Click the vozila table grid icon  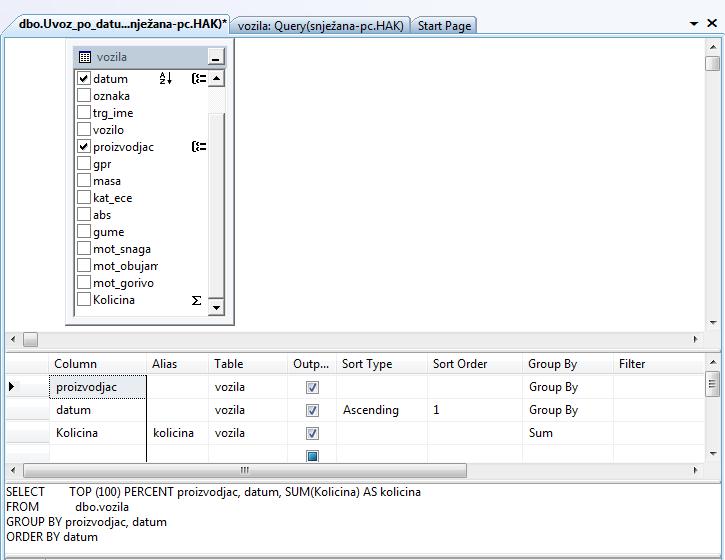click(x=85, y=57)
